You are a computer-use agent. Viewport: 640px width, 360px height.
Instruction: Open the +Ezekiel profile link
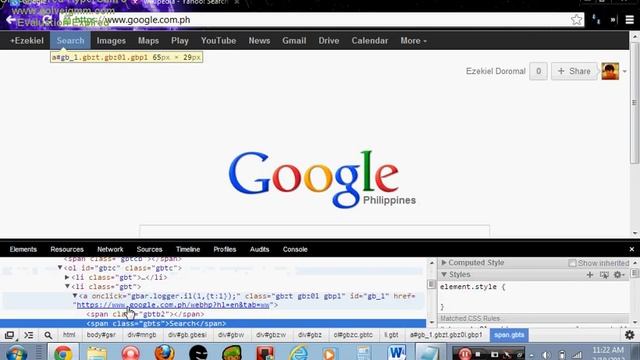tap(27, 41)
